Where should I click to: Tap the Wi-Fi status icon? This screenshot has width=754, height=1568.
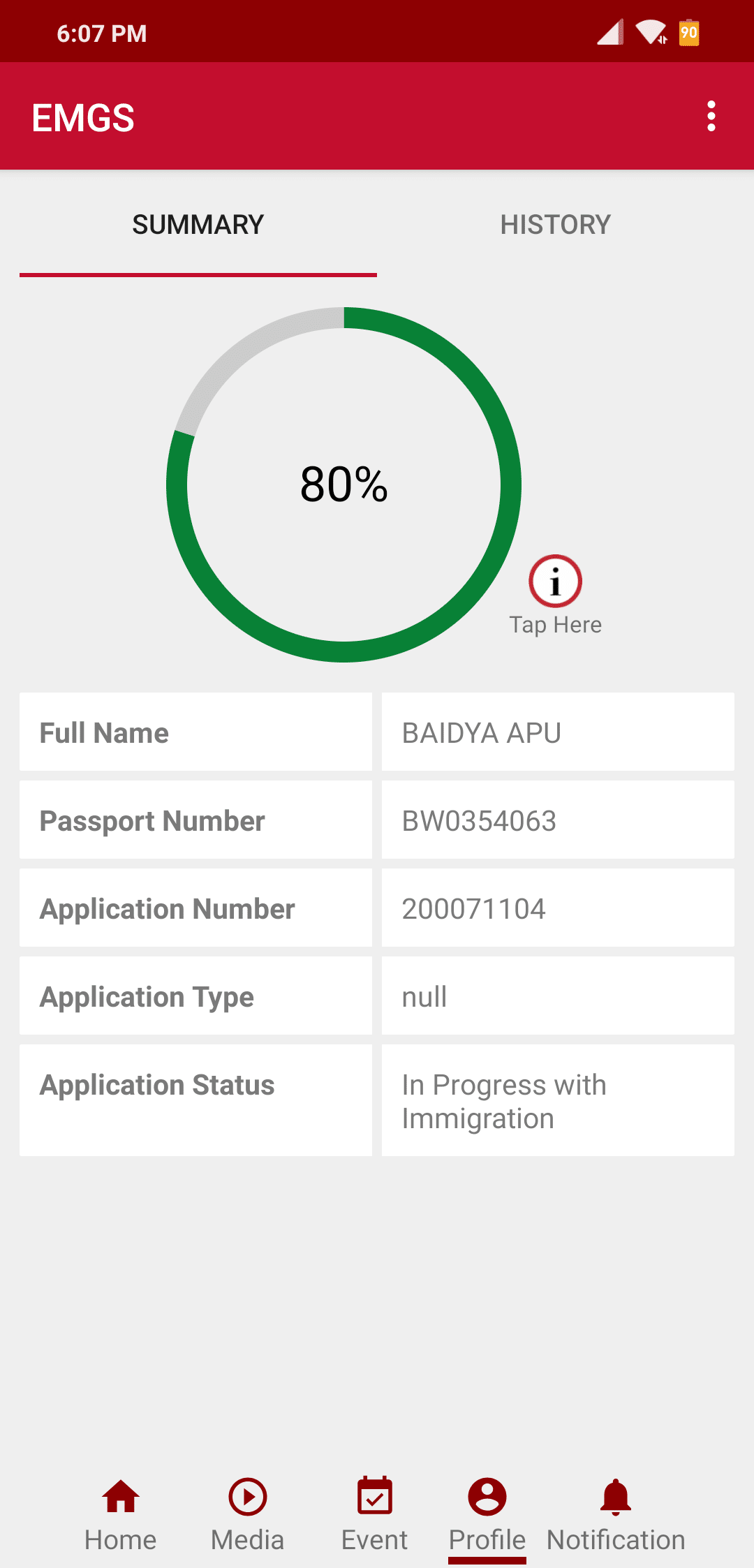[651, 33]
